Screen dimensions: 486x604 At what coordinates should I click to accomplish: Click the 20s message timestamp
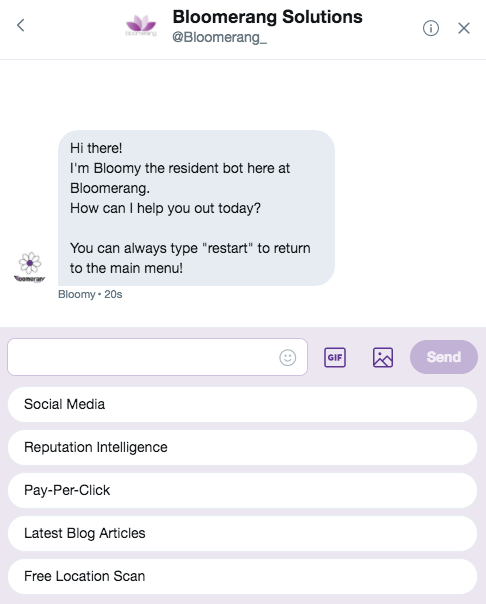113,294
